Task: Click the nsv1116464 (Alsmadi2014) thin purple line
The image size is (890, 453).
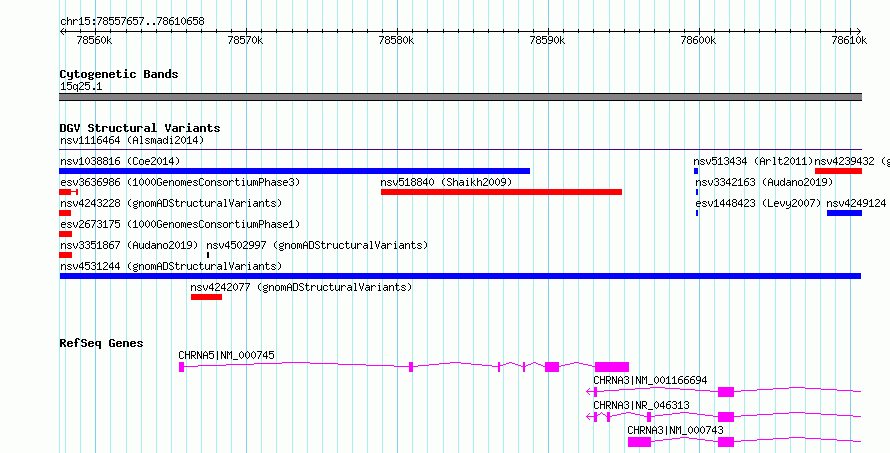Action: [460, 150]
